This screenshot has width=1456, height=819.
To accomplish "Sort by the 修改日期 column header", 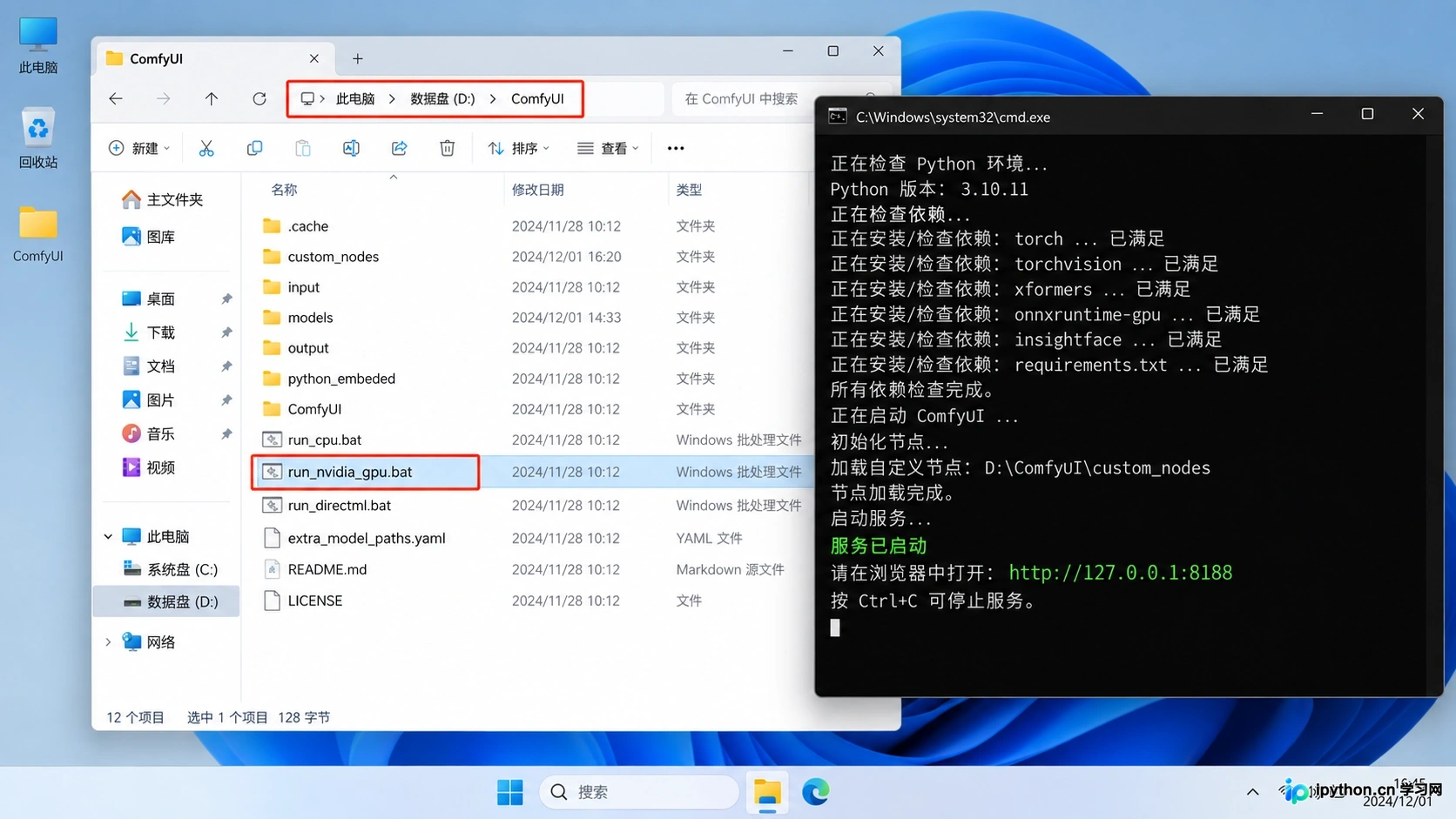I will coord(537,190).
